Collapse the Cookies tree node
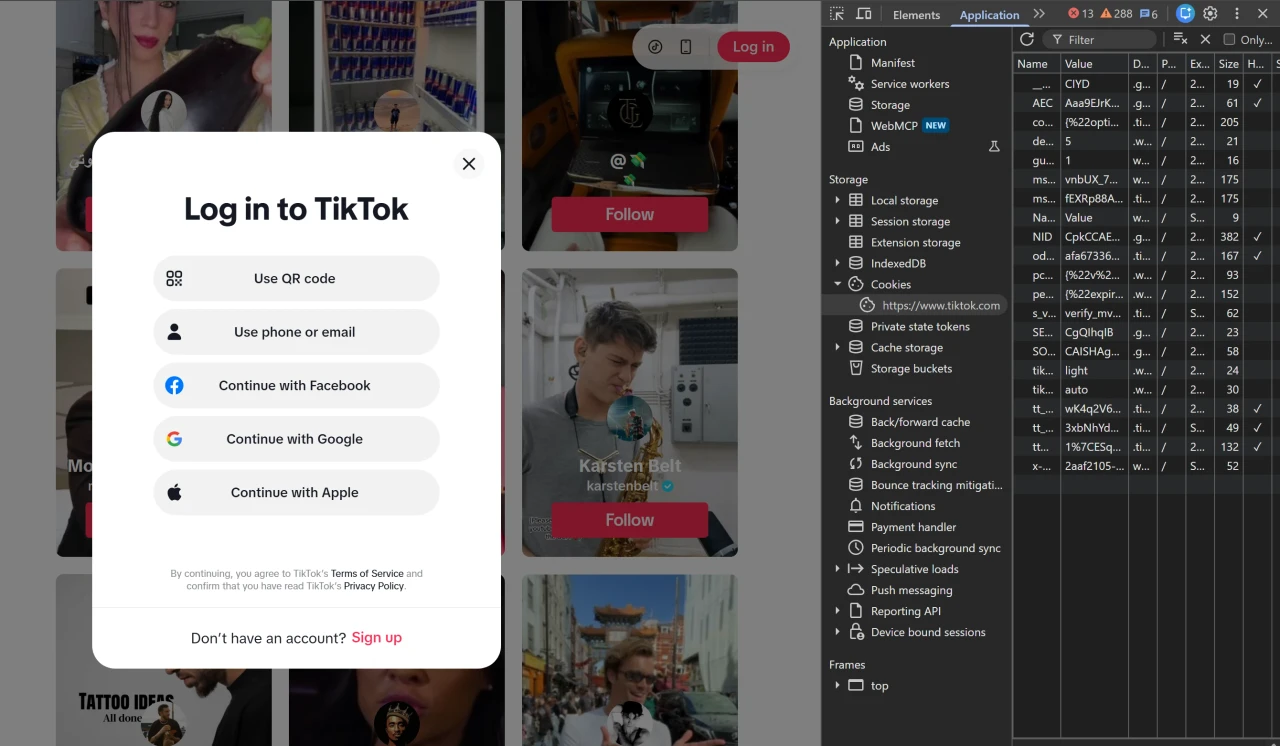 click(x=837, y=284)
